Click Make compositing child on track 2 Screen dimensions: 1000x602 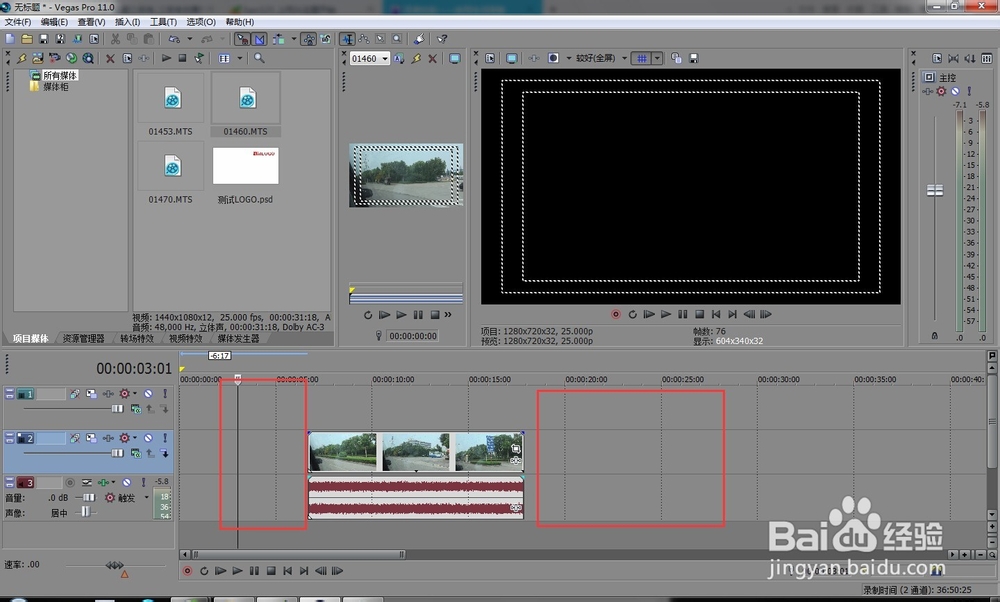(x=165, y=453)
